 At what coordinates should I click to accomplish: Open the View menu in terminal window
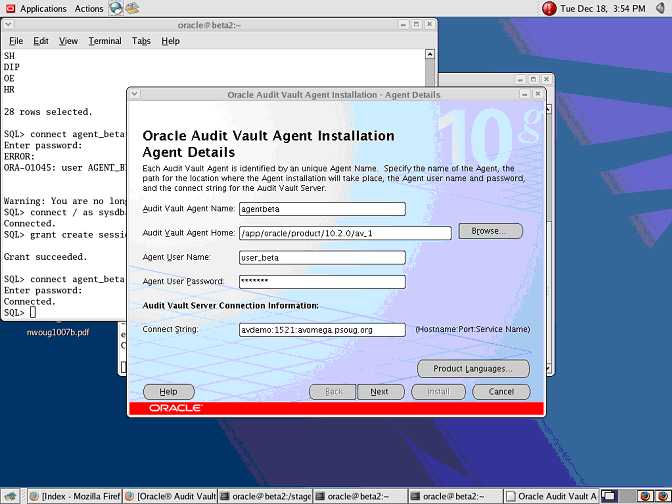(68, 41)
